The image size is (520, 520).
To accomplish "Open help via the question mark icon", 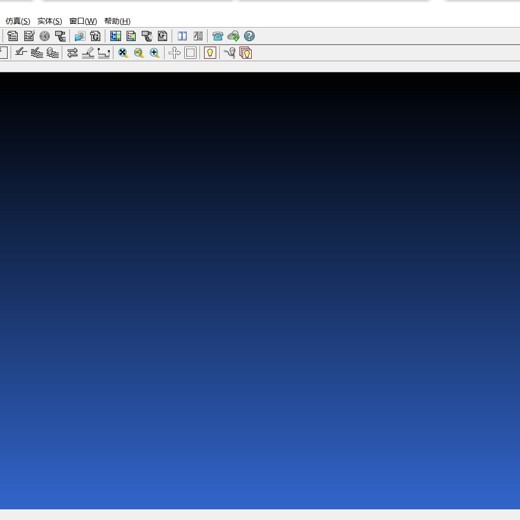I will [x=249, y=36].
